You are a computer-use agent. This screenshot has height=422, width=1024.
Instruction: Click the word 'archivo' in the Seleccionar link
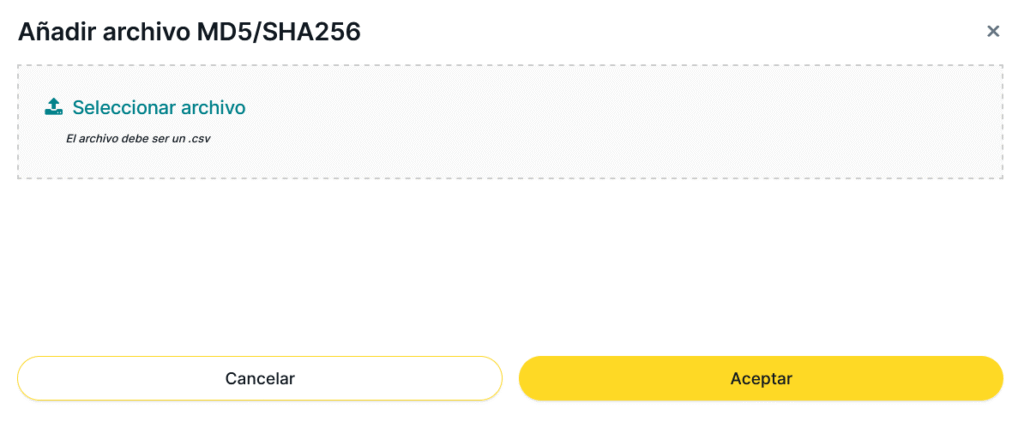[213, 107]
